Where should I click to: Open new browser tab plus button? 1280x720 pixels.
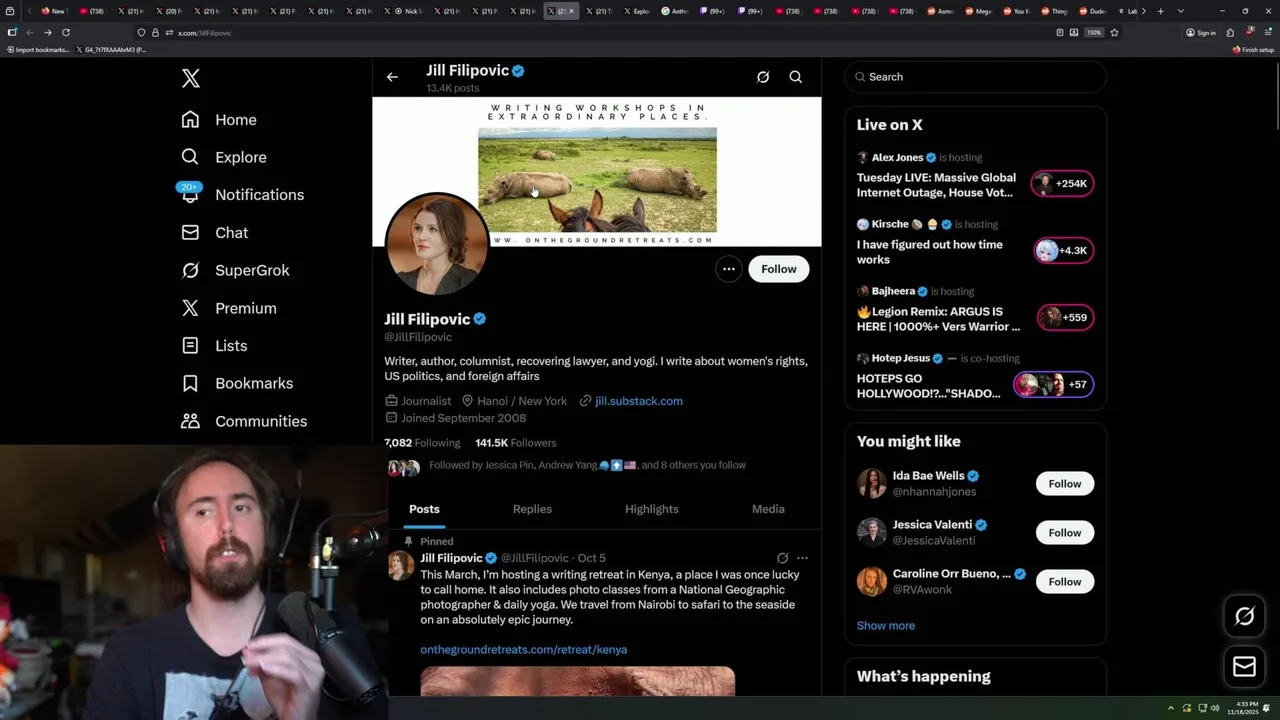[1160, 11]
